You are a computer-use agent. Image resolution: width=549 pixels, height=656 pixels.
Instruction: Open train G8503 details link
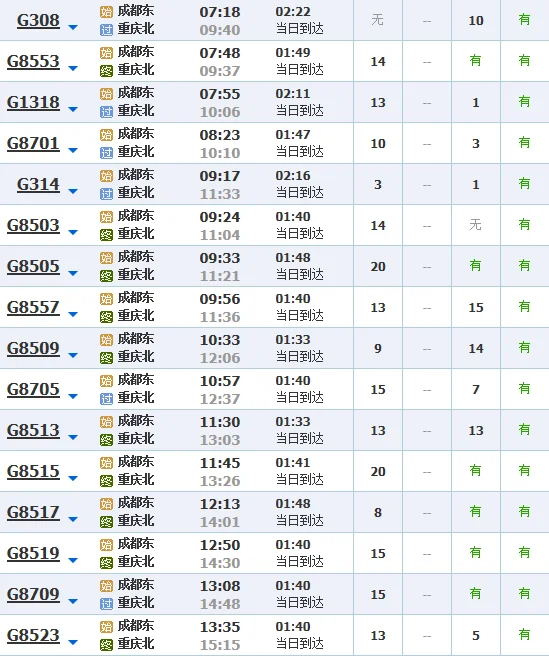point(33,225)
